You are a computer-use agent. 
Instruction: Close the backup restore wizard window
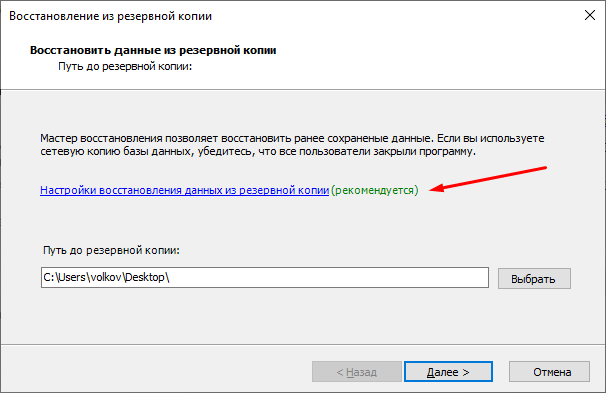[x=590, y=16]
